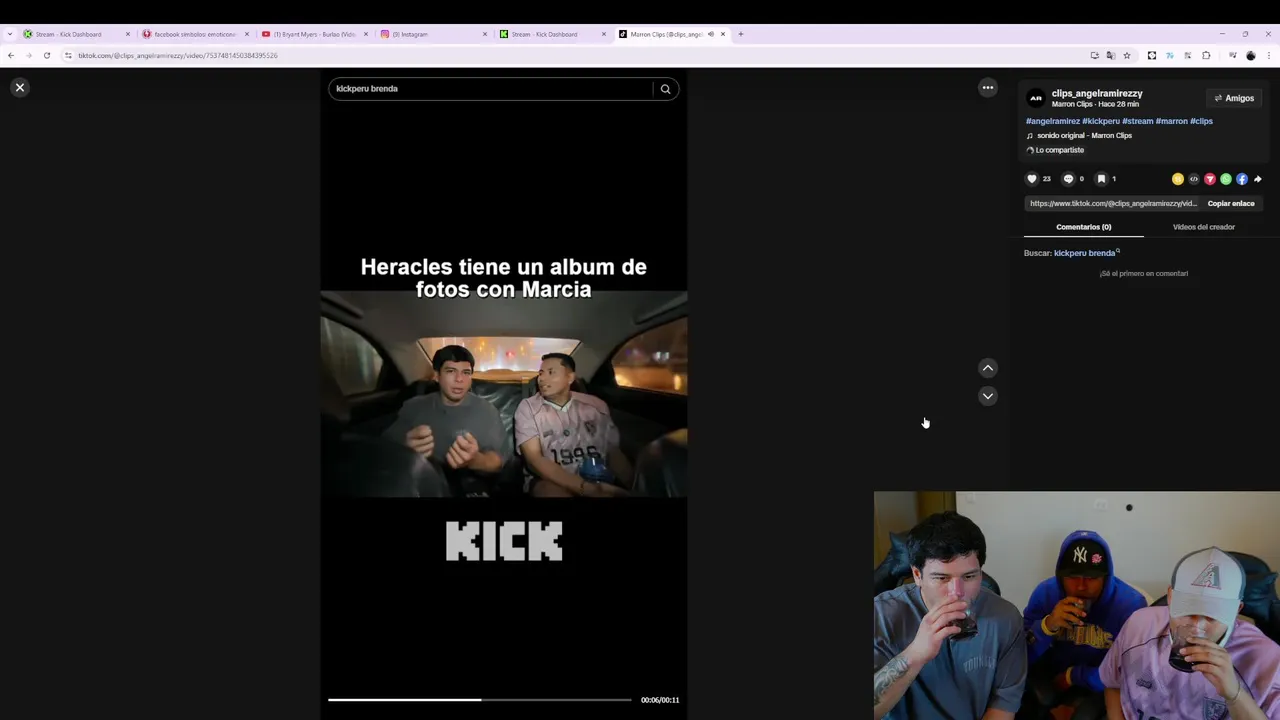Click the creator's AR avatar
This screenshot has height=720, width=1280.
[1036, 98]
